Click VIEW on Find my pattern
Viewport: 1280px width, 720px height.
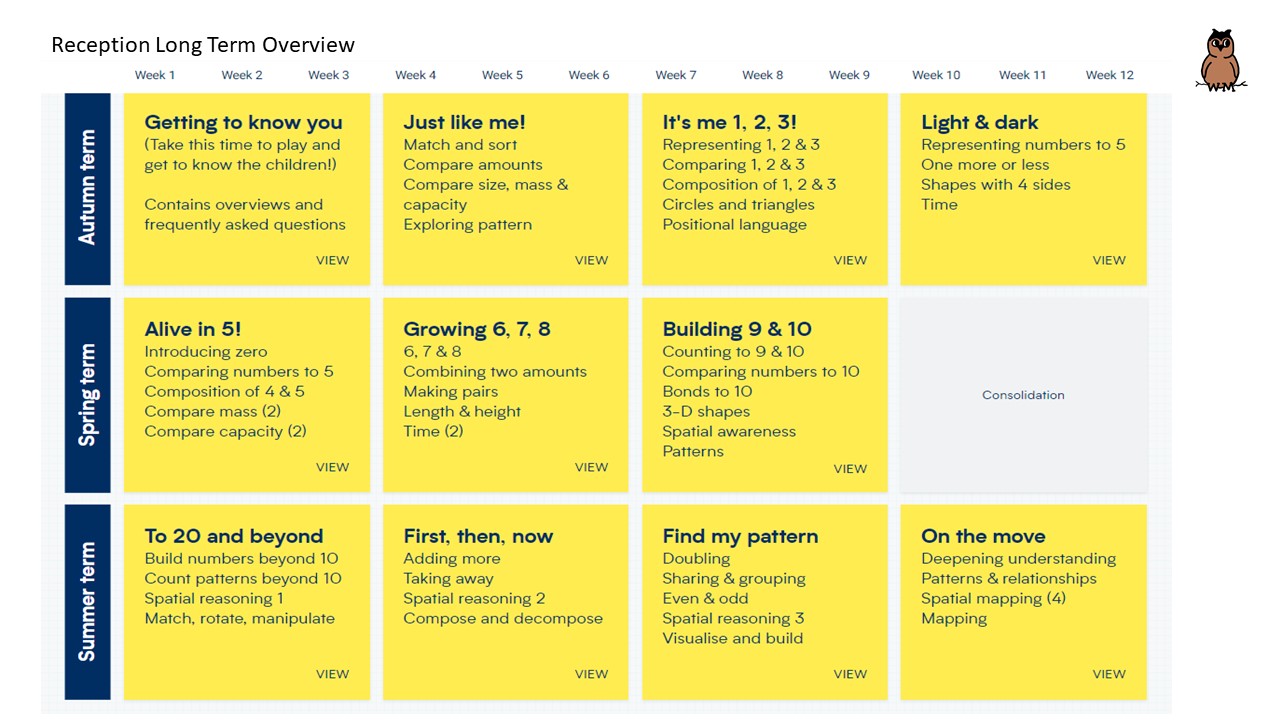[x=850, y=674]
